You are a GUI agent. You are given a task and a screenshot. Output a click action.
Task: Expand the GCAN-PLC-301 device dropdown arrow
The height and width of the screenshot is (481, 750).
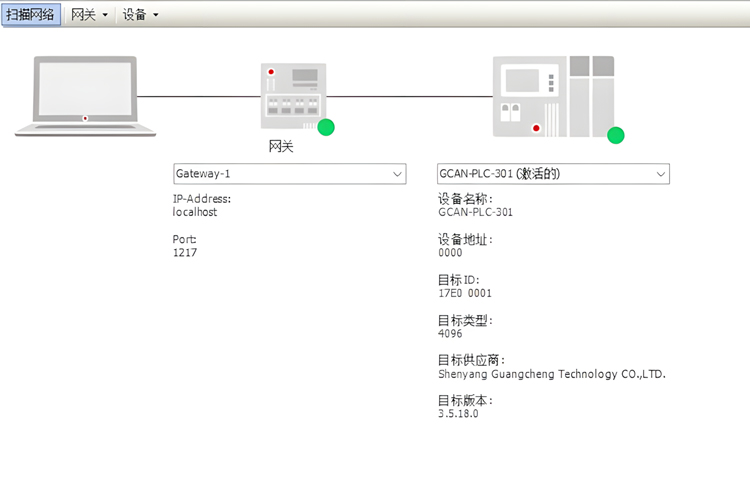660,174
